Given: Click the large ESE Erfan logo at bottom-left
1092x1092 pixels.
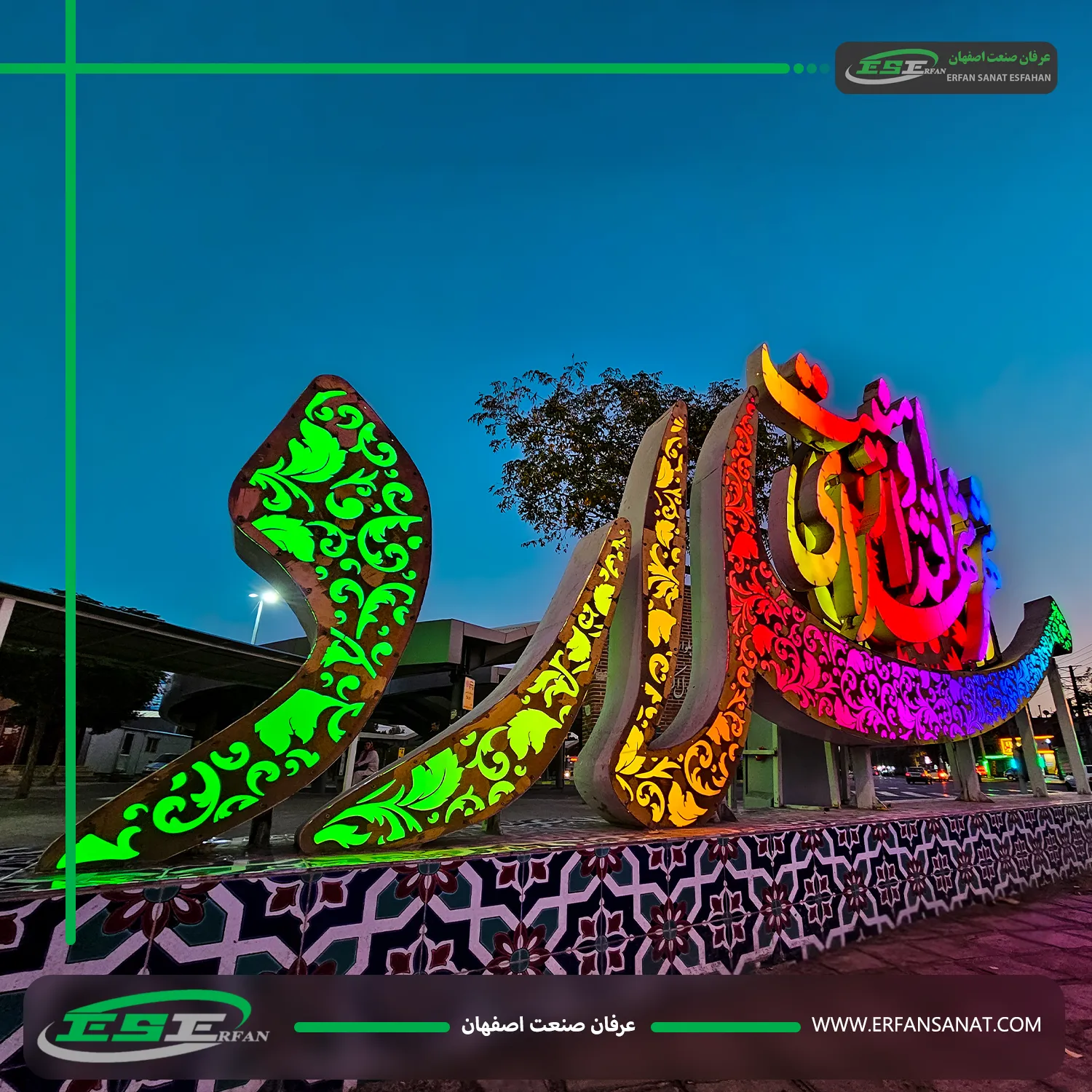Looking at the screenshot, I should coord(154,1027).
